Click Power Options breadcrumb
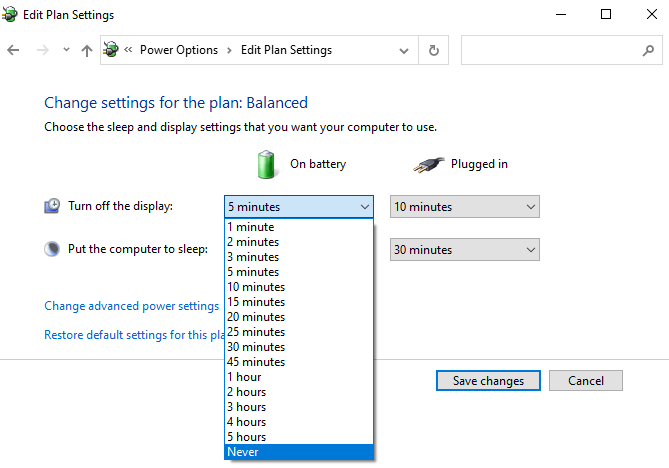 click(x=180, y=50)
